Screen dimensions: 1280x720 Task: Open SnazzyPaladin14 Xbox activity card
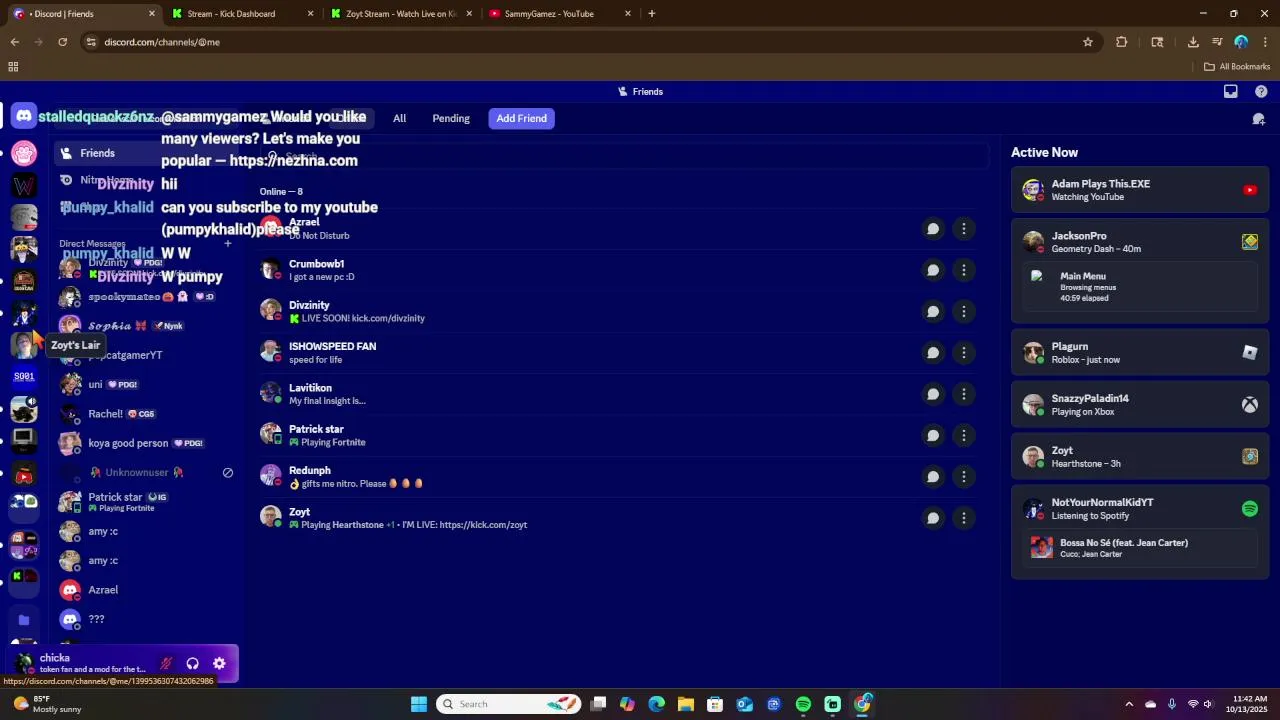pyautogui.click(x=1140, y=404)
